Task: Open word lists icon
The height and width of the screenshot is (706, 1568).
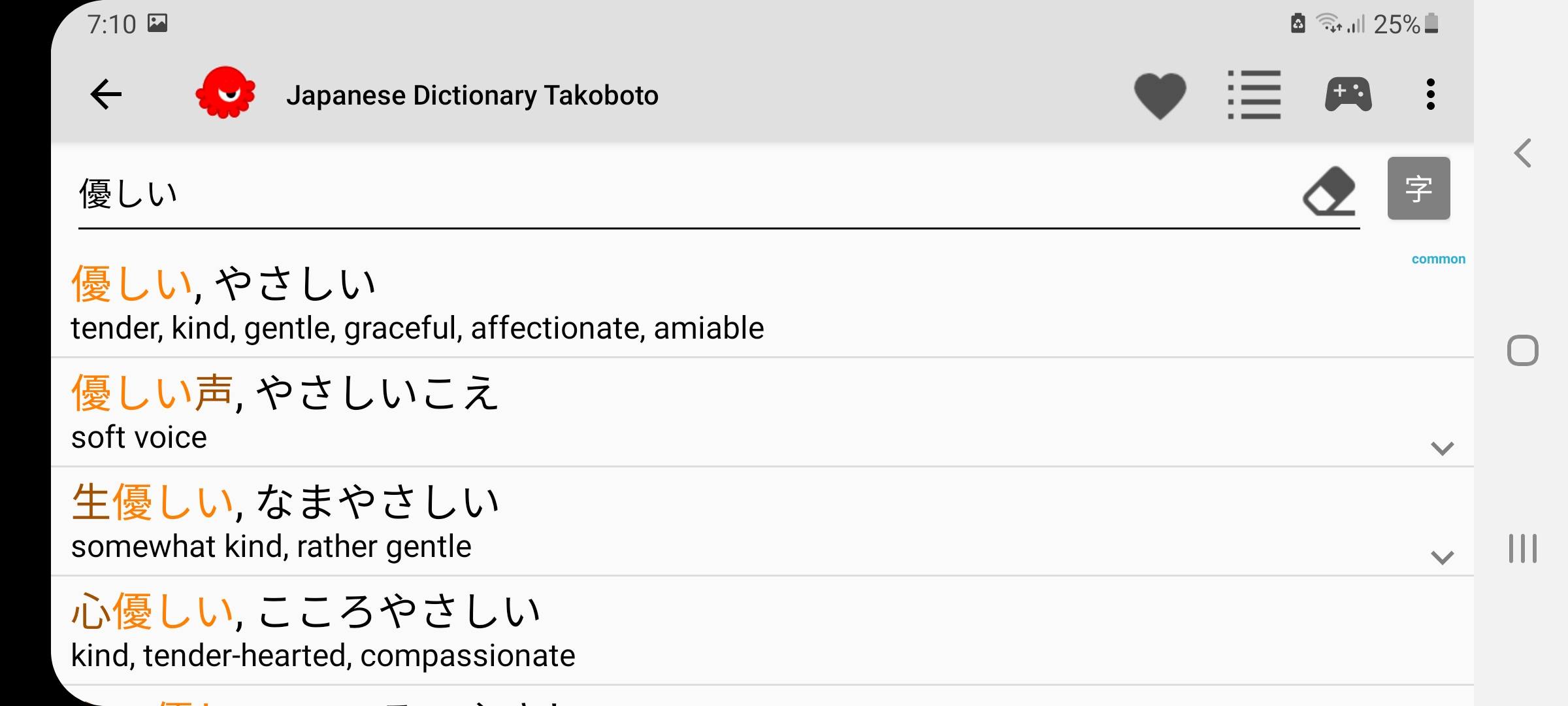Action: coord(1254,95)
